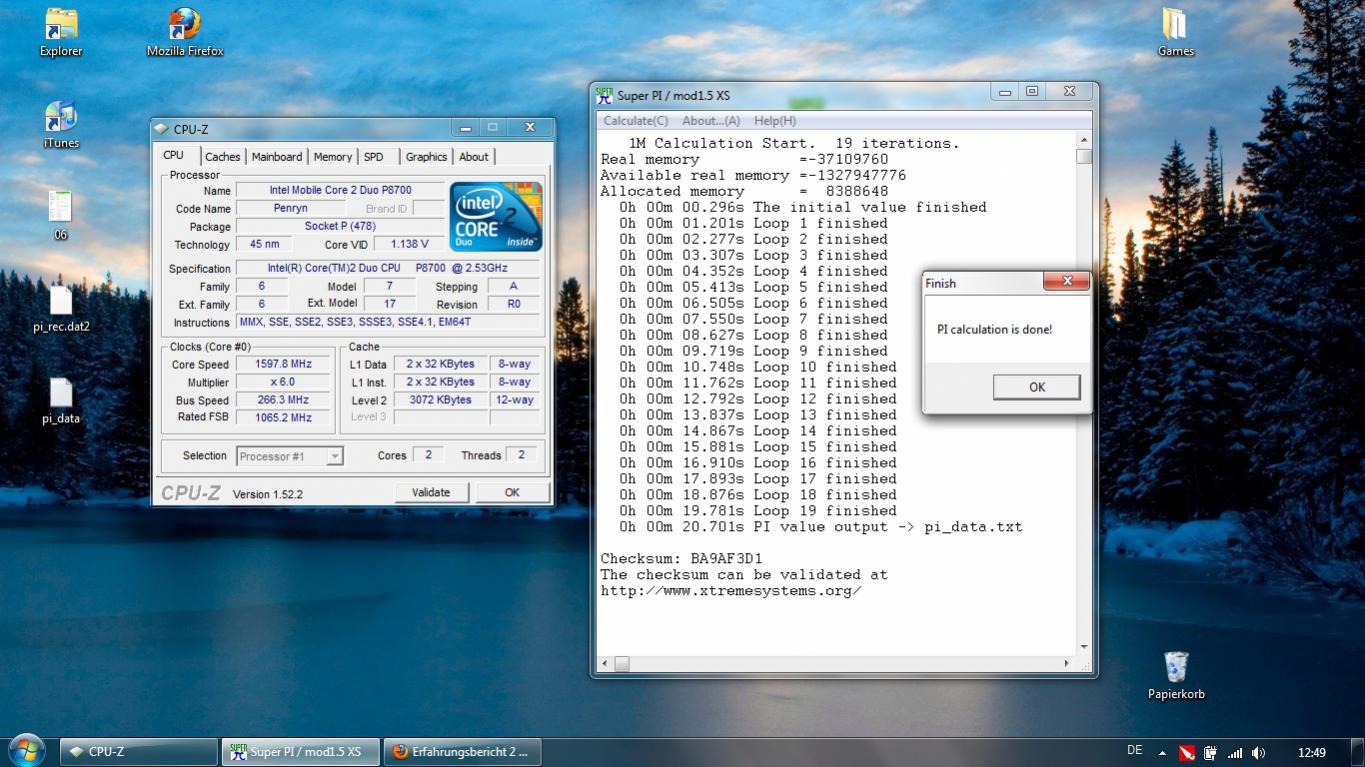Open the Graphics tab
Viewport: 1365px width, 767px height.
pyautogui.click(x=426, y=157)
